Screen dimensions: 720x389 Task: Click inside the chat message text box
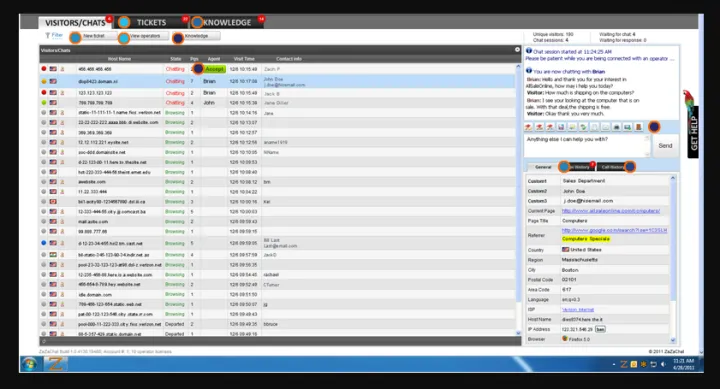(x=587, y=146)
